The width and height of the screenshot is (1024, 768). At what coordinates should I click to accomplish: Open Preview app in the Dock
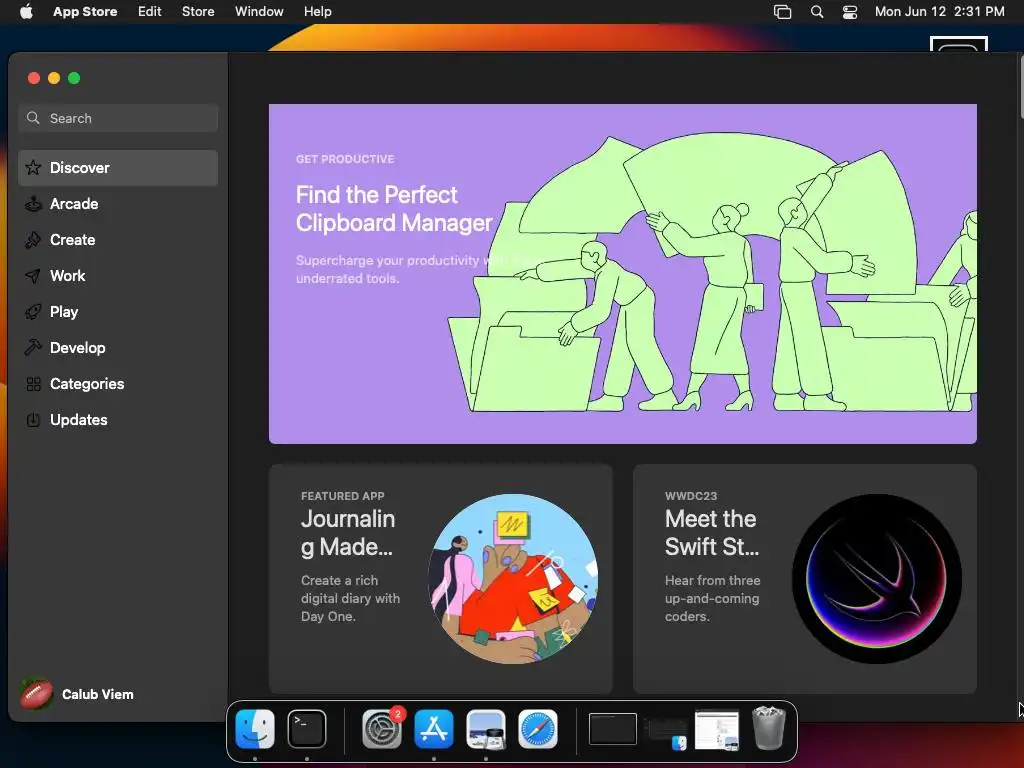(486, 729)
